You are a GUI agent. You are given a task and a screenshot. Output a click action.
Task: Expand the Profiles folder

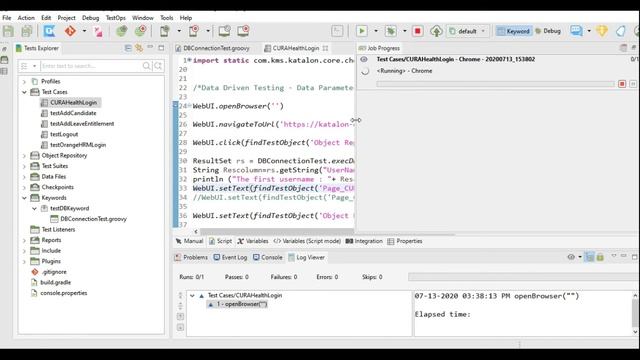pos(24,82)
